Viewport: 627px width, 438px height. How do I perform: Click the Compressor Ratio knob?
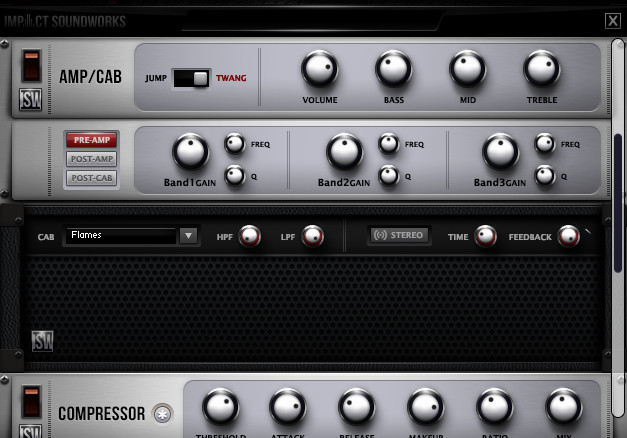click(x=495, y=406)
